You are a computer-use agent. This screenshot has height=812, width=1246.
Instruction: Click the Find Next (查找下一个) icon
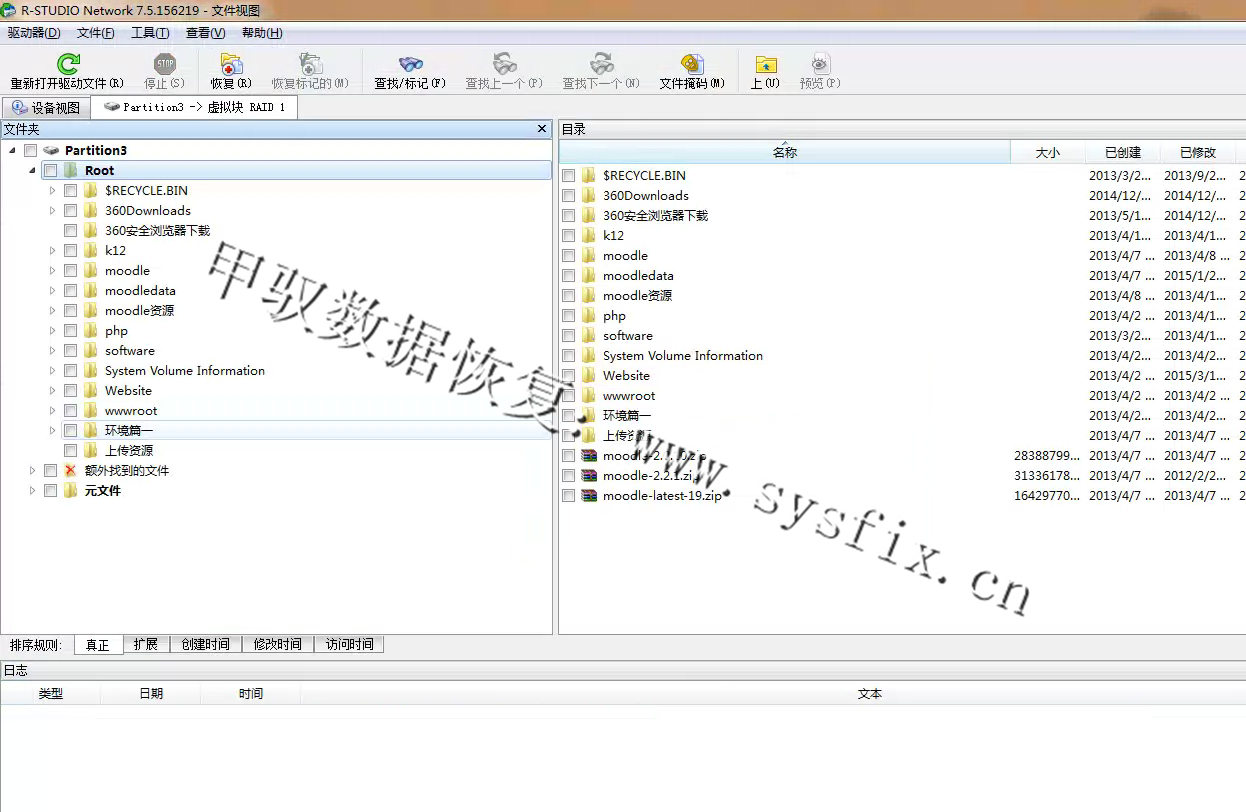tap(601, 64)
